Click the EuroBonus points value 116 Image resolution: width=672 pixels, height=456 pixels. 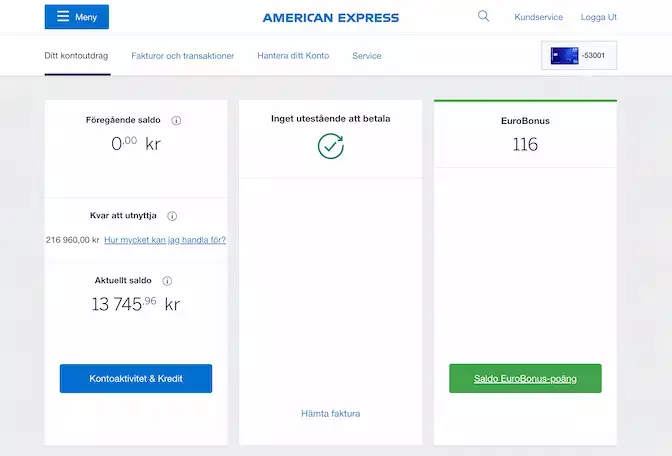(525, 144)
